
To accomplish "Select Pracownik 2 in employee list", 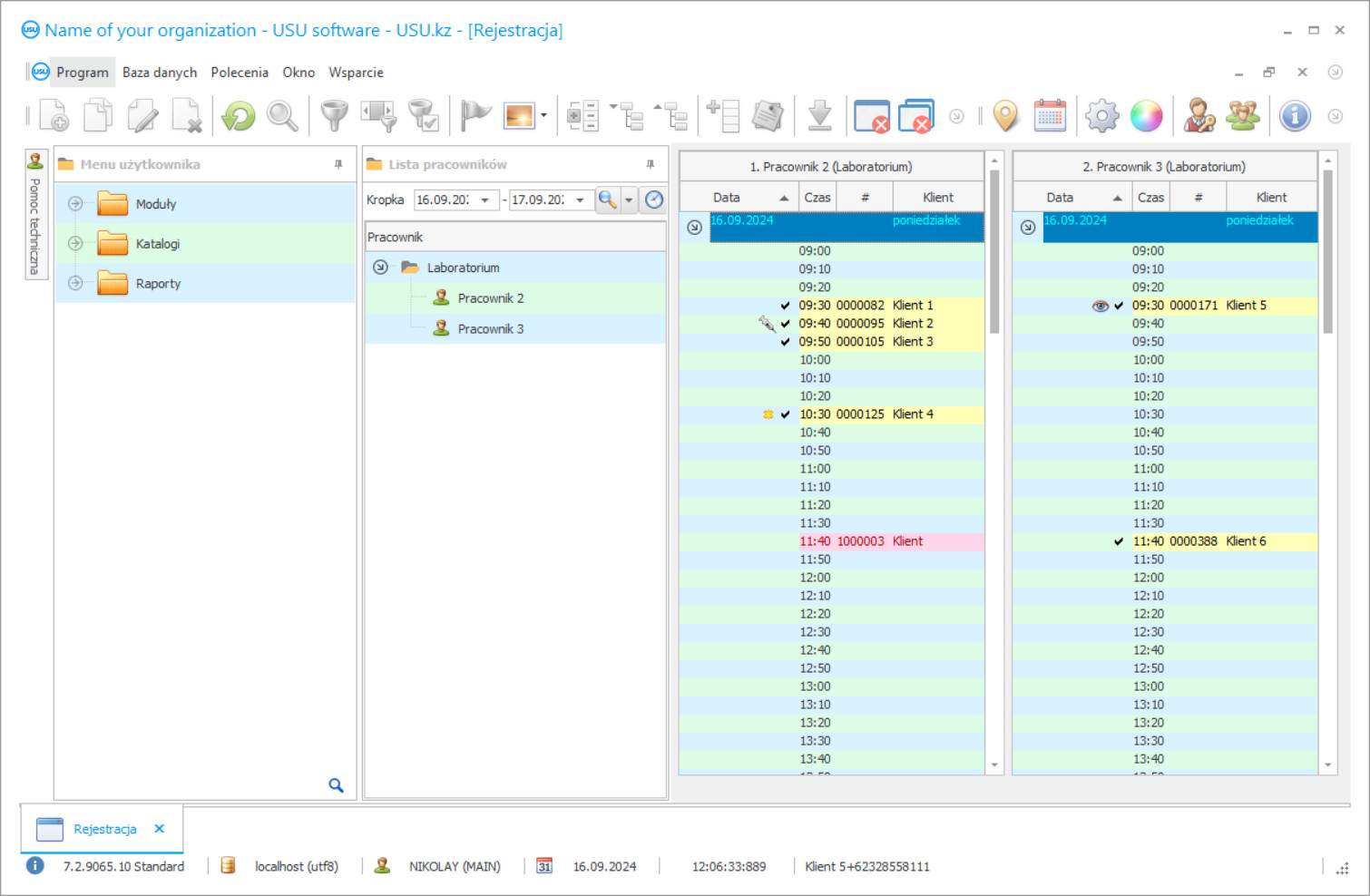I will tap(491, 298).
